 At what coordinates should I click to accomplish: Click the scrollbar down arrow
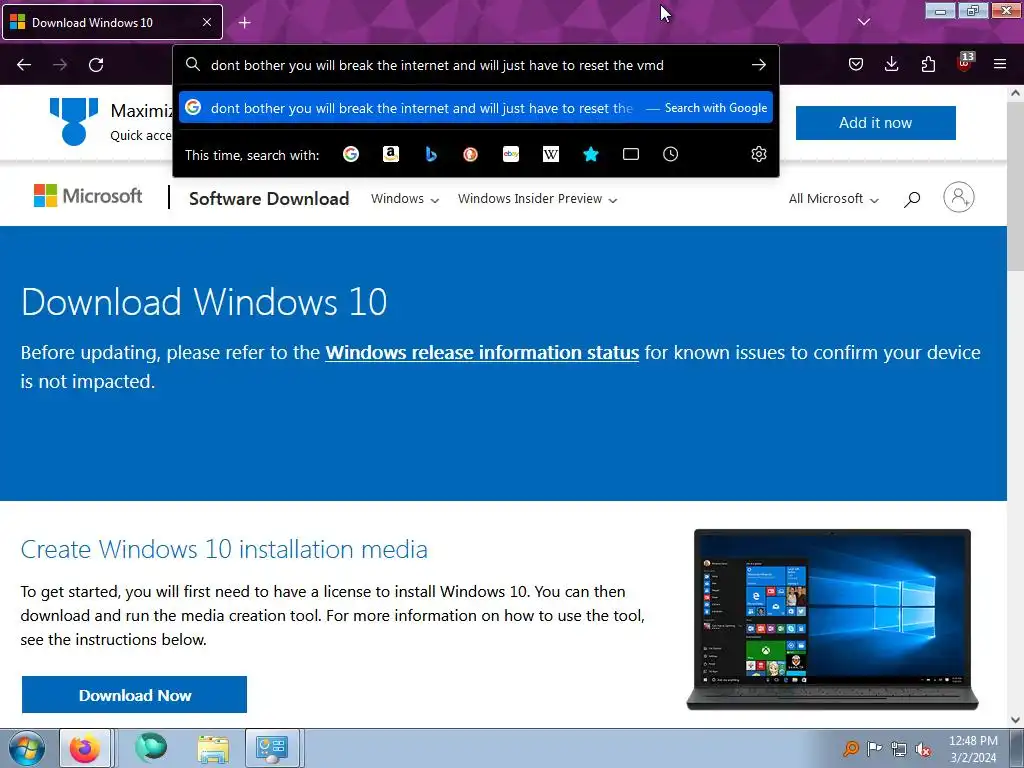(x=1015, y=720)
